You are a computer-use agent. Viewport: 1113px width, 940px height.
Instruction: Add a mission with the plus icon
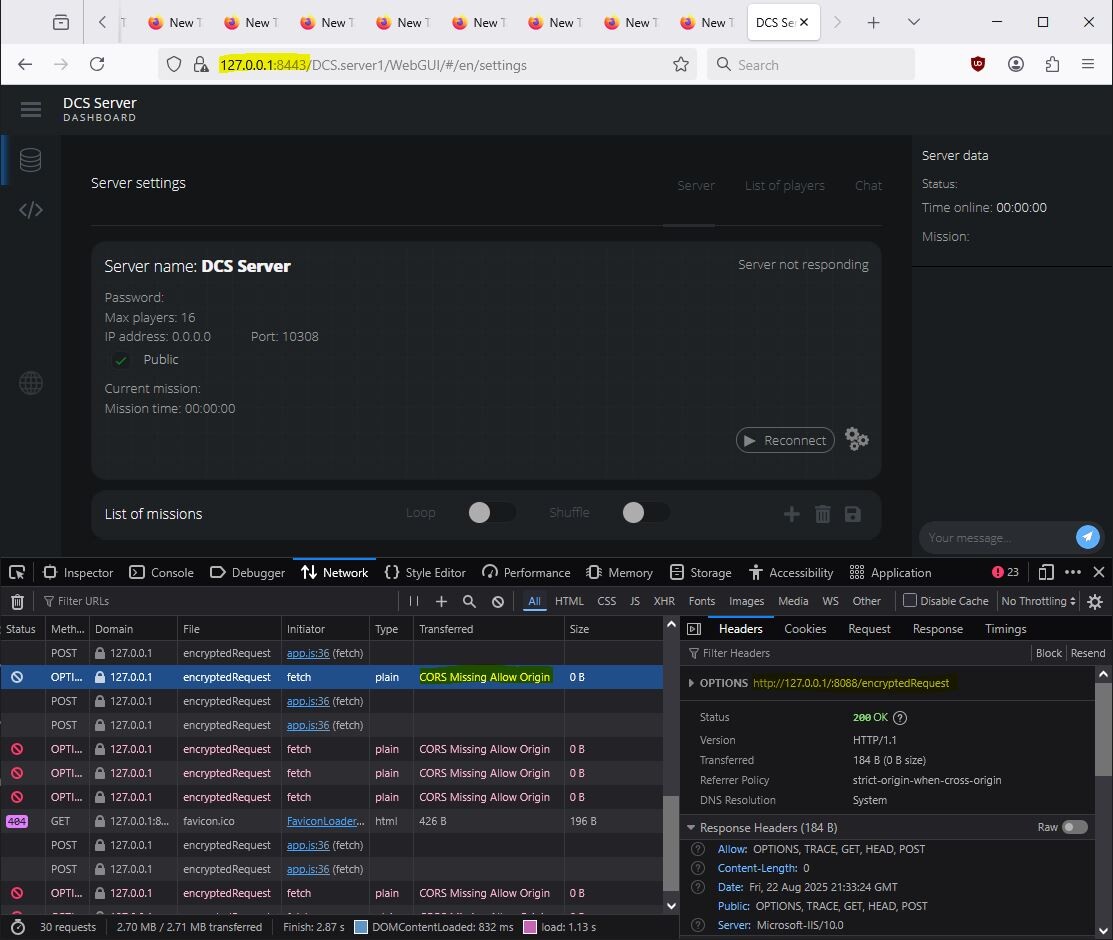[x=791, y=514]
